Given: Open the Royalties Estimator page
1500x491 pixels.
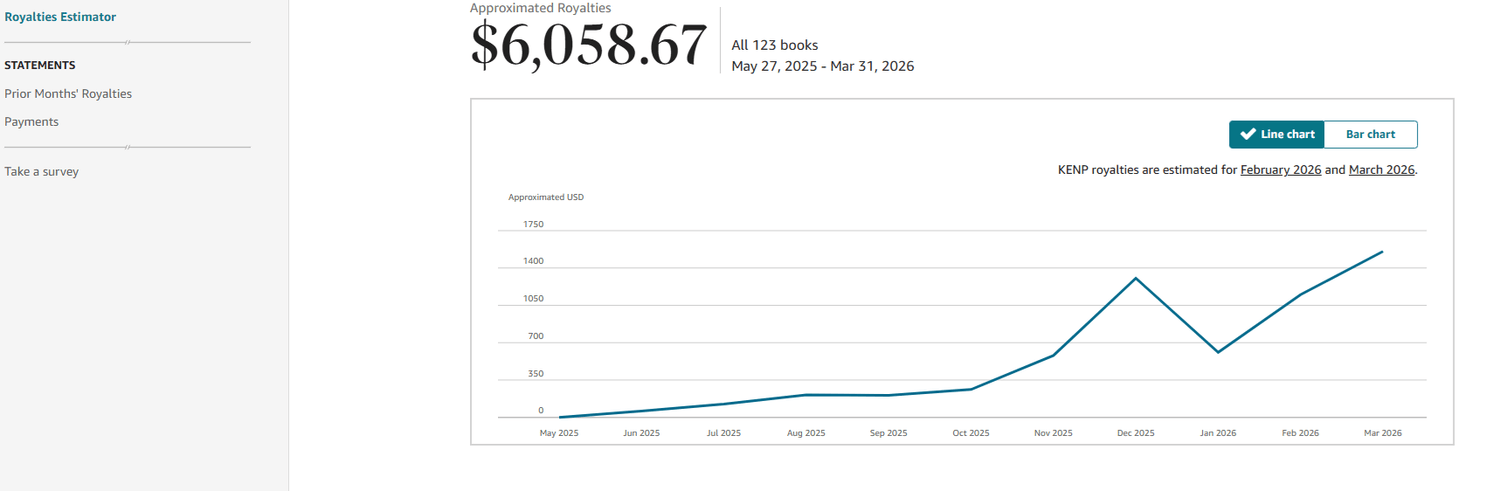Looking at the screenshot, I should click(x=60, y=17).
